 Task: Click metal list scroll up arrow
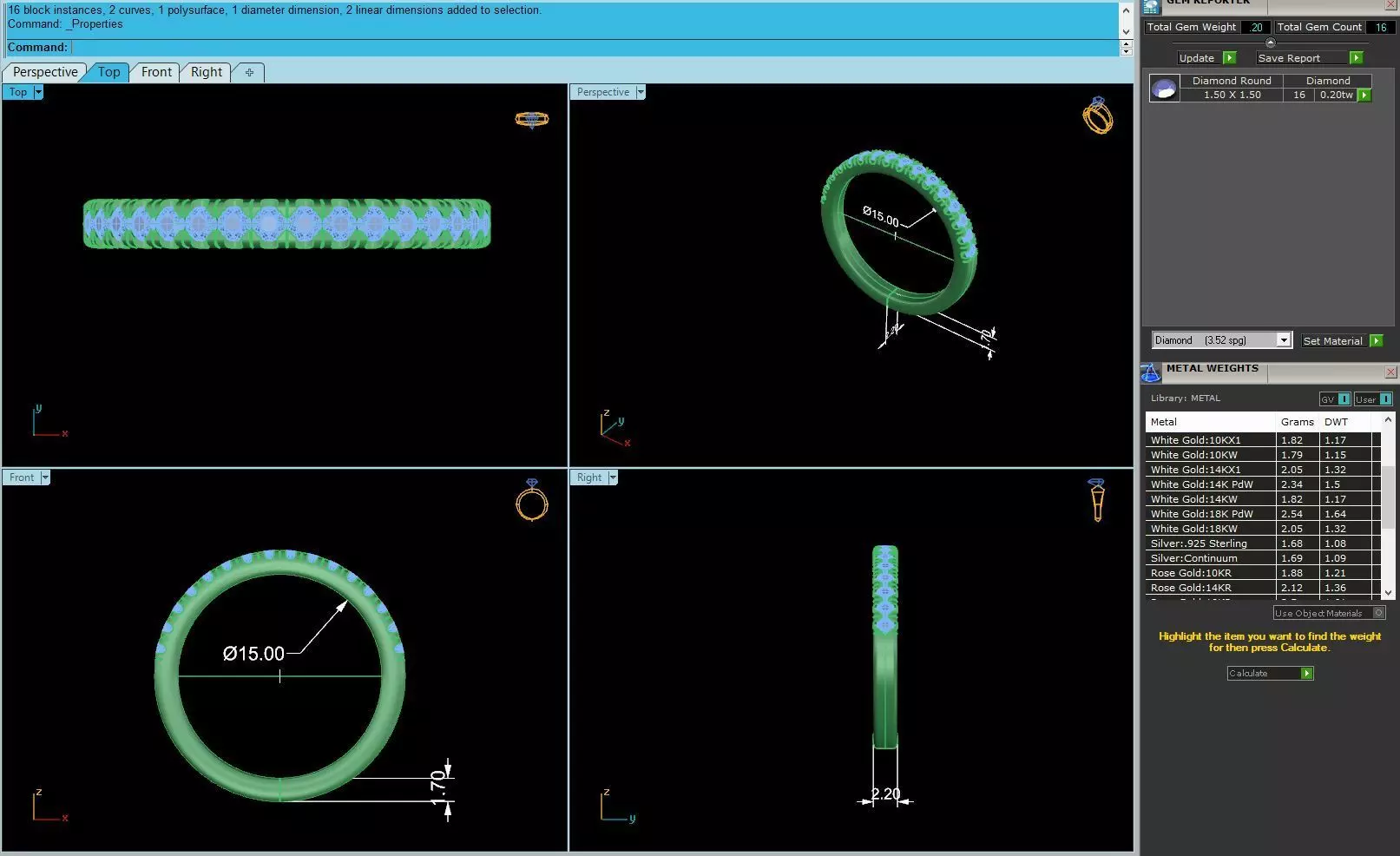point(1388,420)
